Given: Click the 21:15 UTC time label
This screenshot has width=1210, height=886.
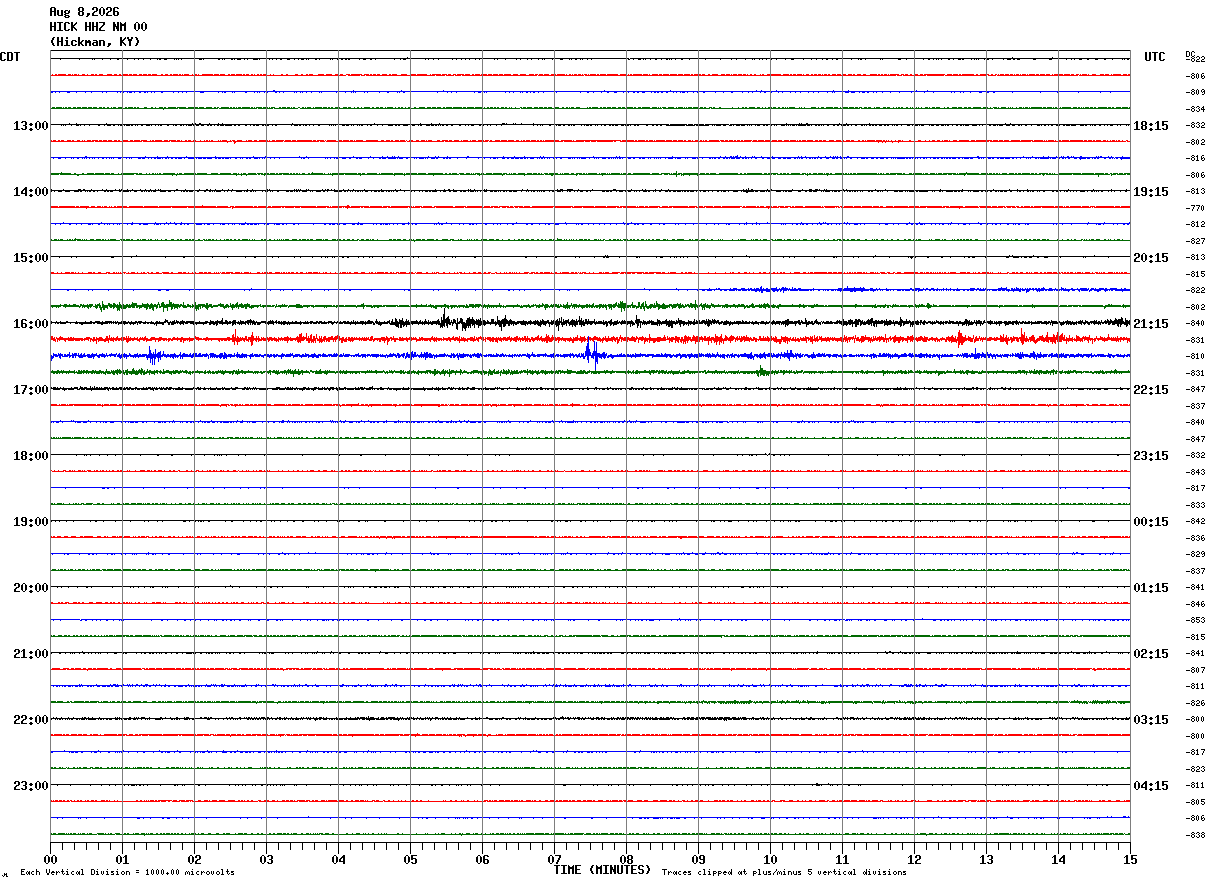Looking at the screenshot, I should click(x=1151, y=324).
